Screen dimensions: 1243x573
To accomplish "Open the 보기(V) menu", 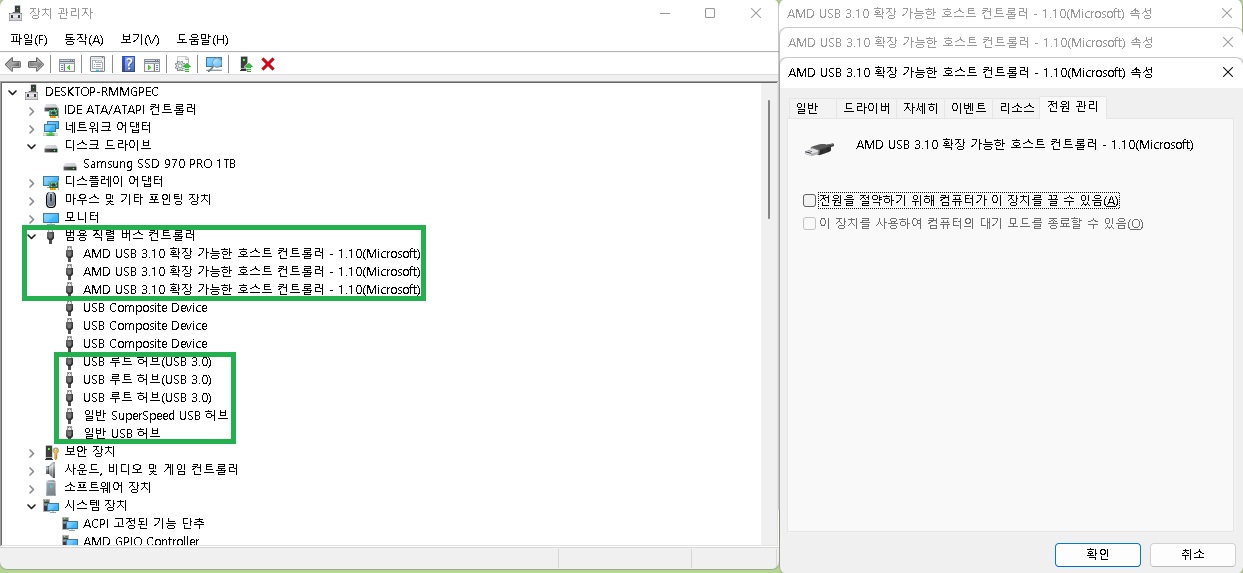I will (x=140, y=39).
